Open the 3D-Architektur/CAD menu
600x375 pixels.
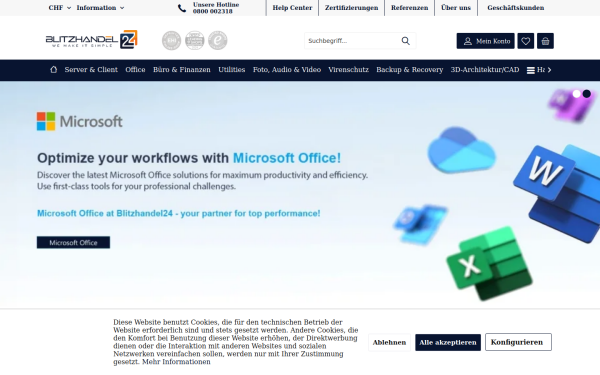tap(485, 70)
